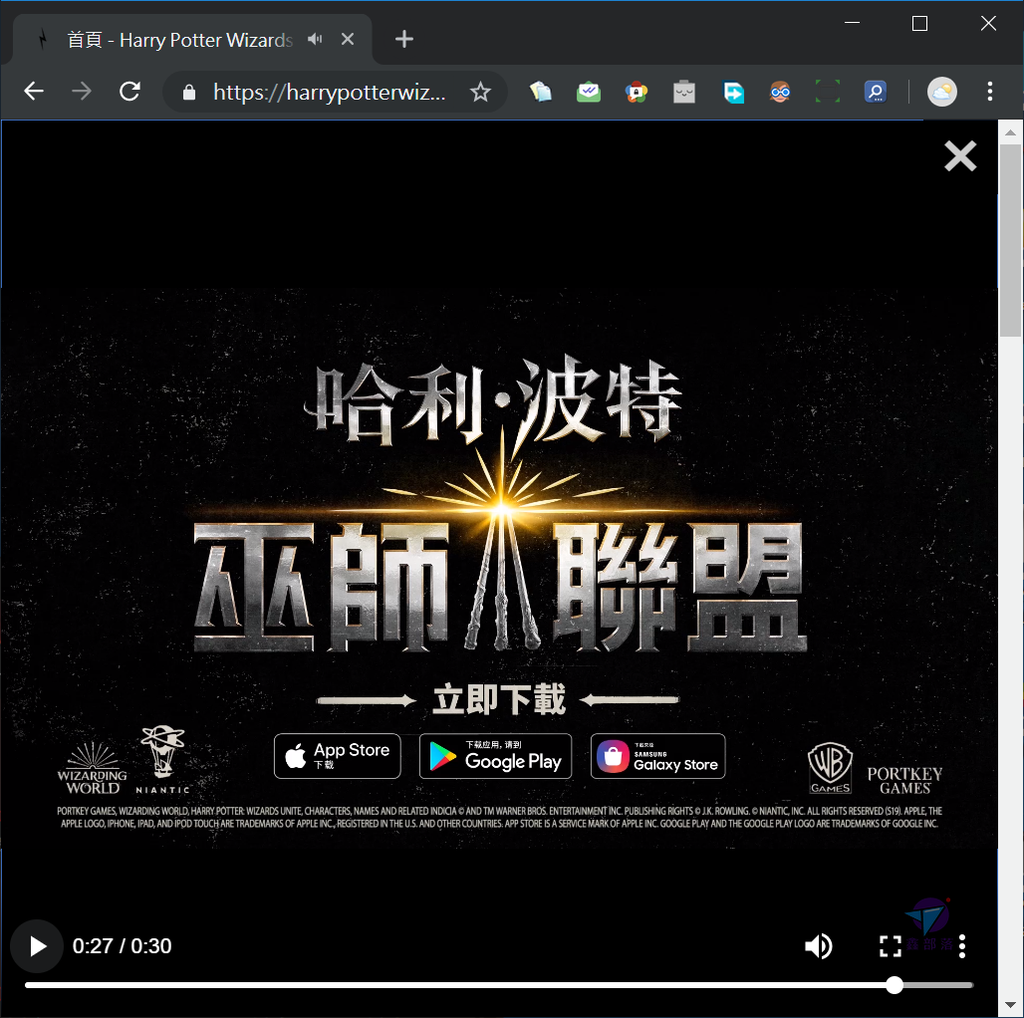Reload the current page
Viewport: 1024px width, 1018px height.
click(130, 91)
